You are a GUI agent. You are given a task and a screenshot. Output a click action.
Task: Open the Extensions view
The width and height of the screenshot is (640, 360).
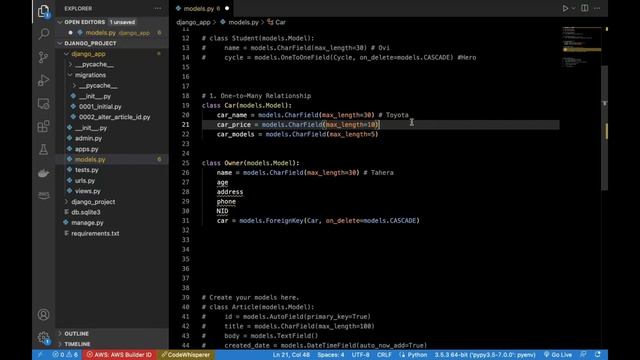[43, 127]
